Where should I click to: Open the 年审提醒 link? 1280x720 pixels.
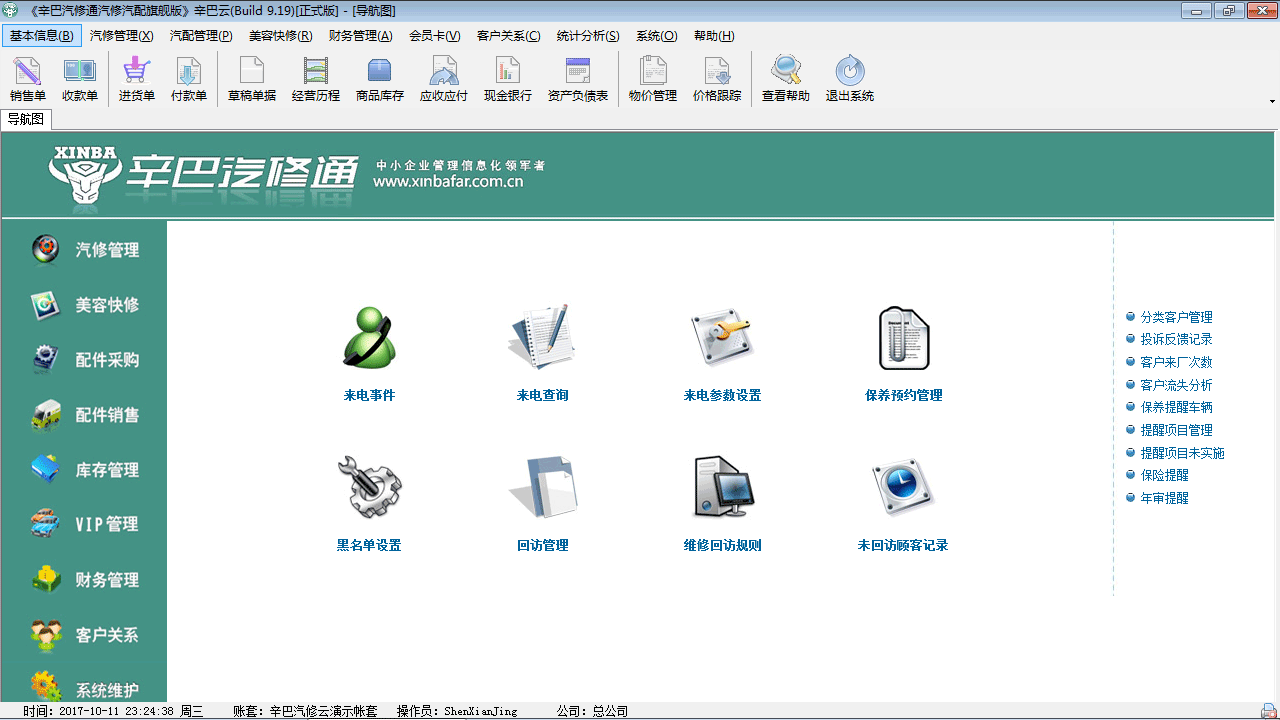(x=1164, y=498)
